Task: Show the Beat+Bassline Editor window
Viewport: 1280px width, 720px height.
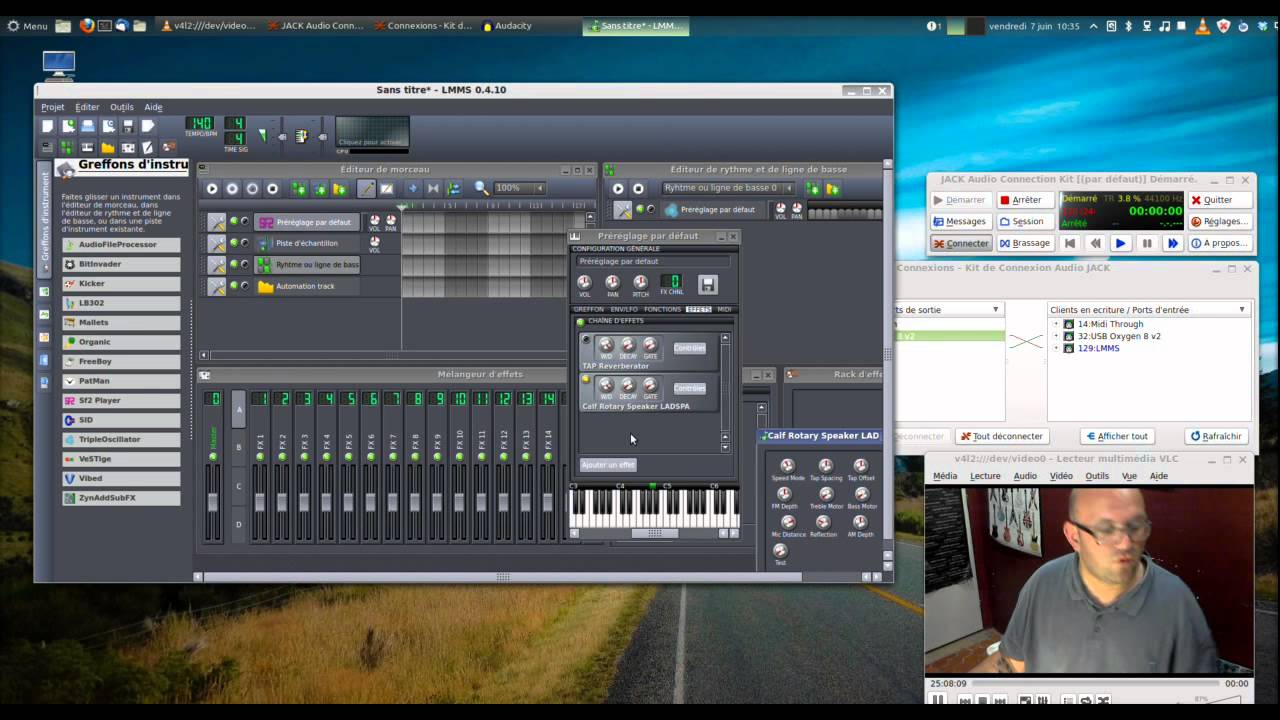Action: [68, 147]
